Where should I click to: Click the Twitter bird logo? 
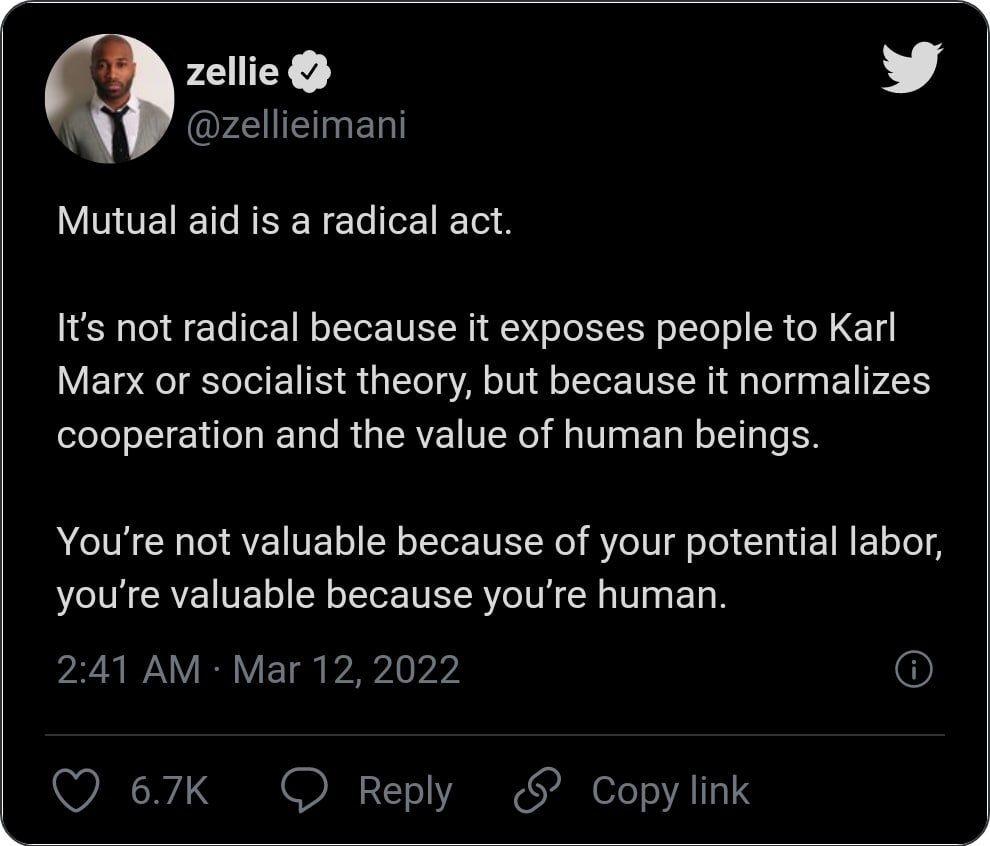[x=912, y=67]
